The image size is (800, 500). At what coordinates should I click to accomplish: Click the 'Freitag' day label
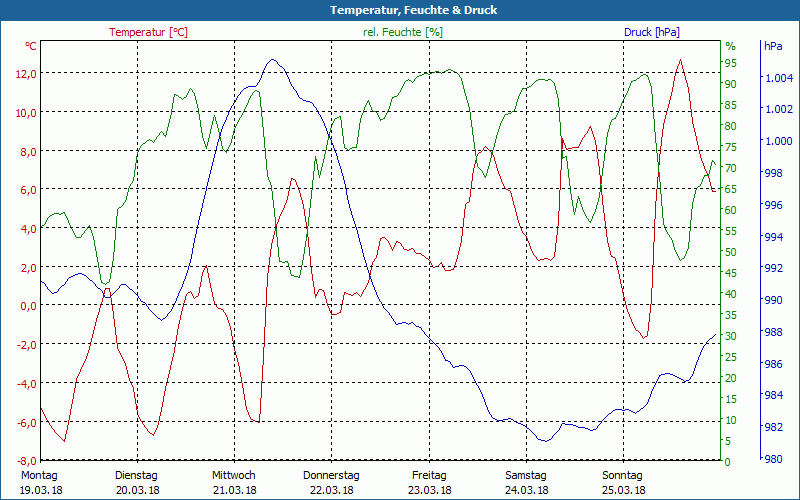click(429, 476)
